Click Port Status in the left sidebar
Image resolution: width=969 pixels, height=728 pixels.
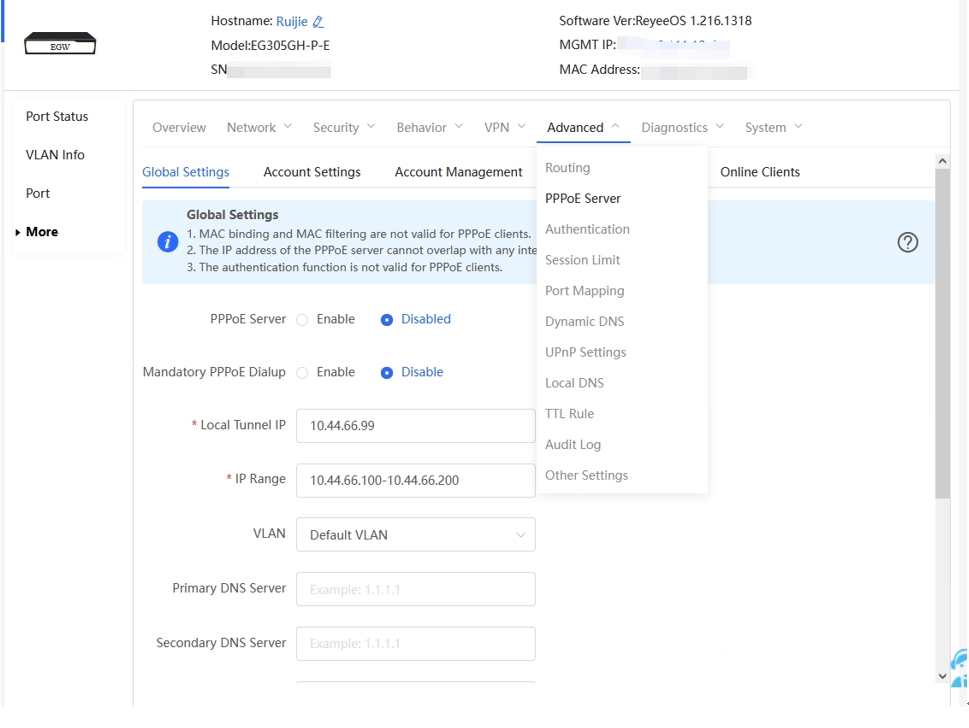57,117
